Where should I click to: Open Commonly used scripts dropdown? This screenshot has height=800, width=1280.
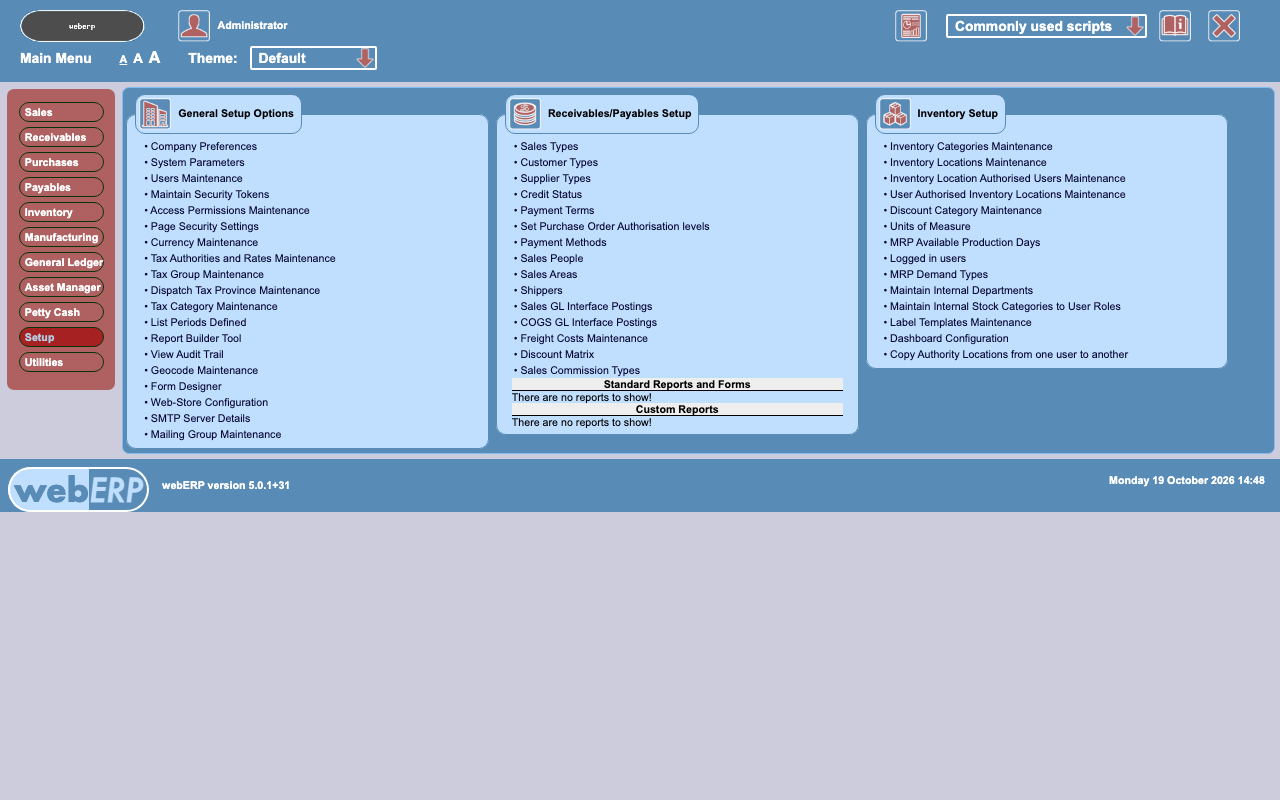click(1046, 26)
